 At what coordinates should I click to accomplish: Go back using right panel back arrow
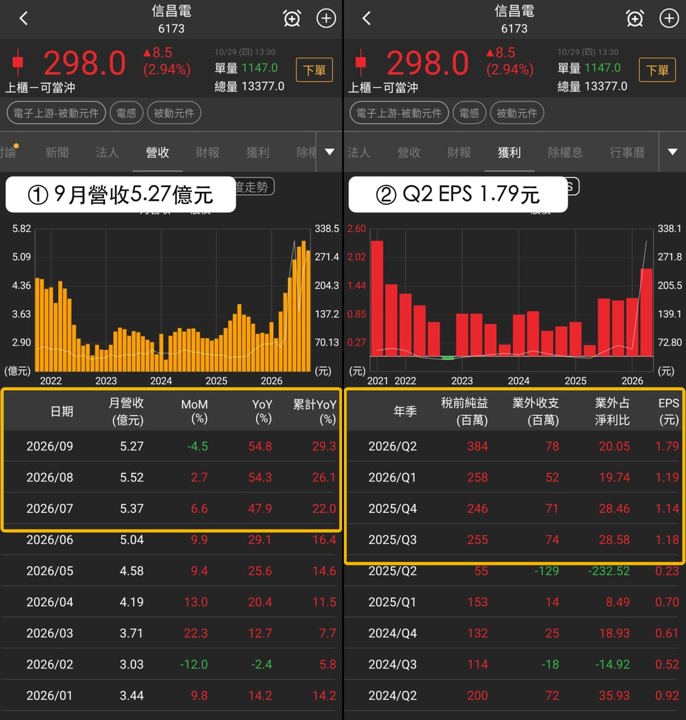tap(366, 18)
